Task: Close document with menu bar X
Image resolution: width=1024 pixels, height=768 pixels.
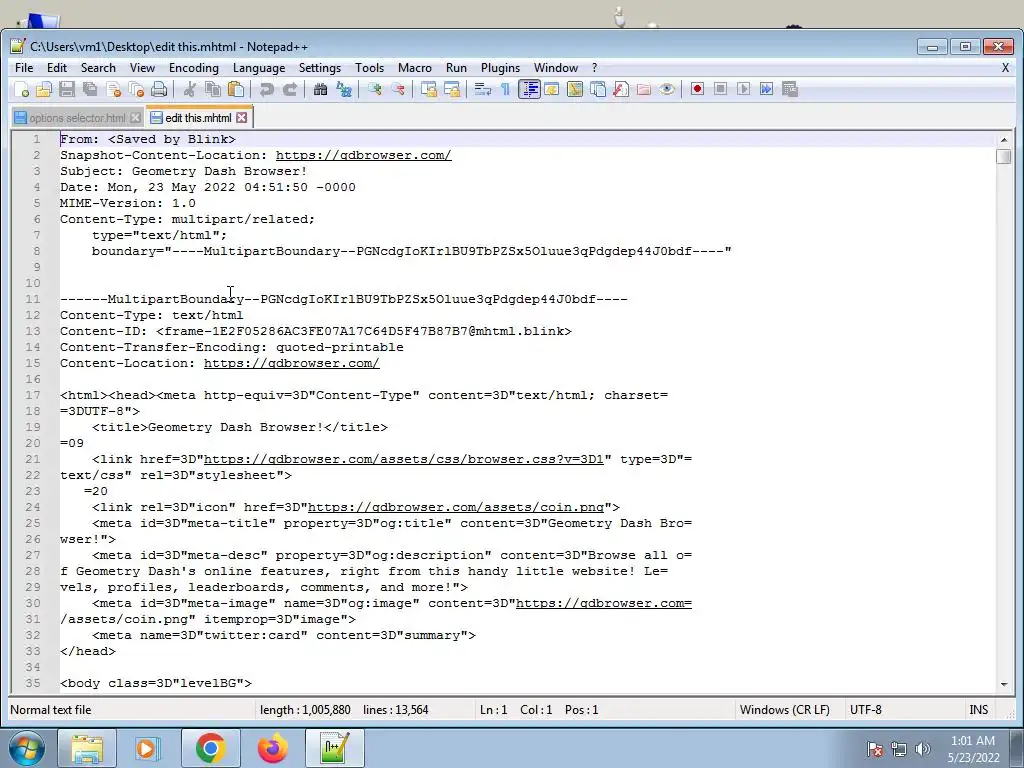Action: pos(1005,68)
